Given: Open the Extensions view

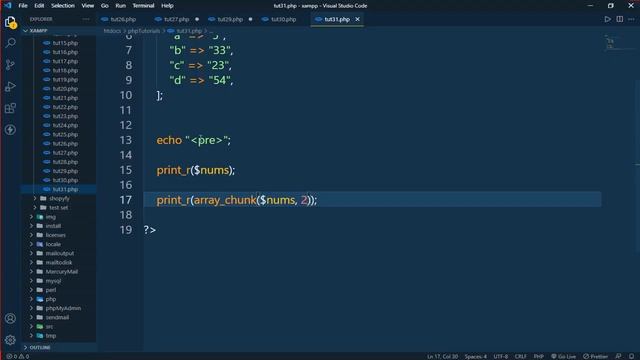Looking at the screenshot, I should [11, 108].
